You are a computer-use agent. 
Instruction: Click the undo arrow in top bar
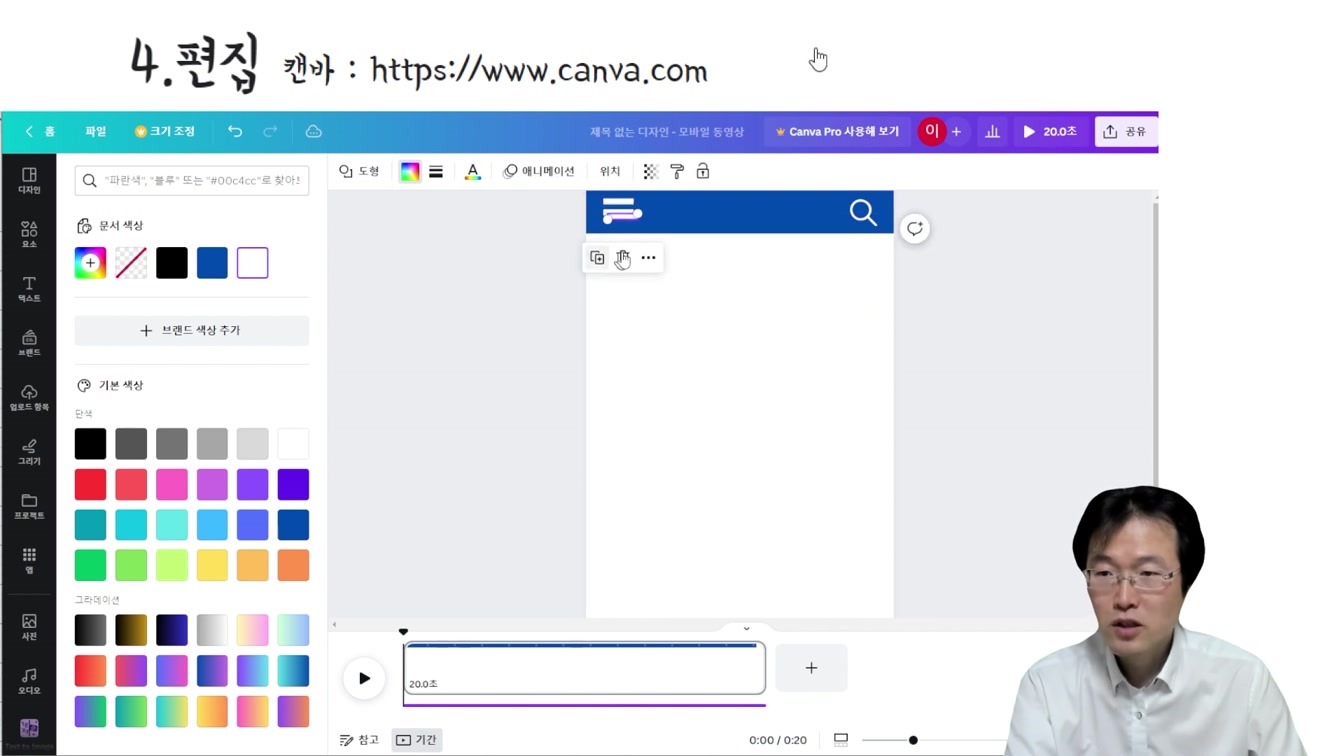235,131
